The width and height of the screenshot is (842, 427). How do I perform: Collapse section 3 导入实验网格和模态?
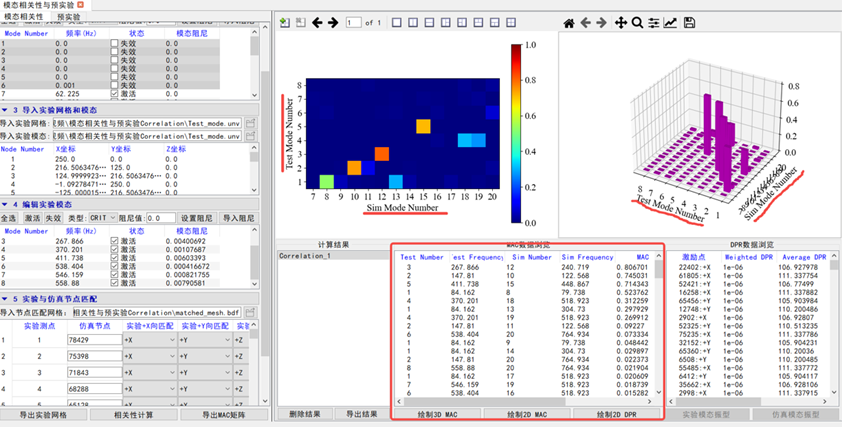pyautogui.click(x=5, y=110)
